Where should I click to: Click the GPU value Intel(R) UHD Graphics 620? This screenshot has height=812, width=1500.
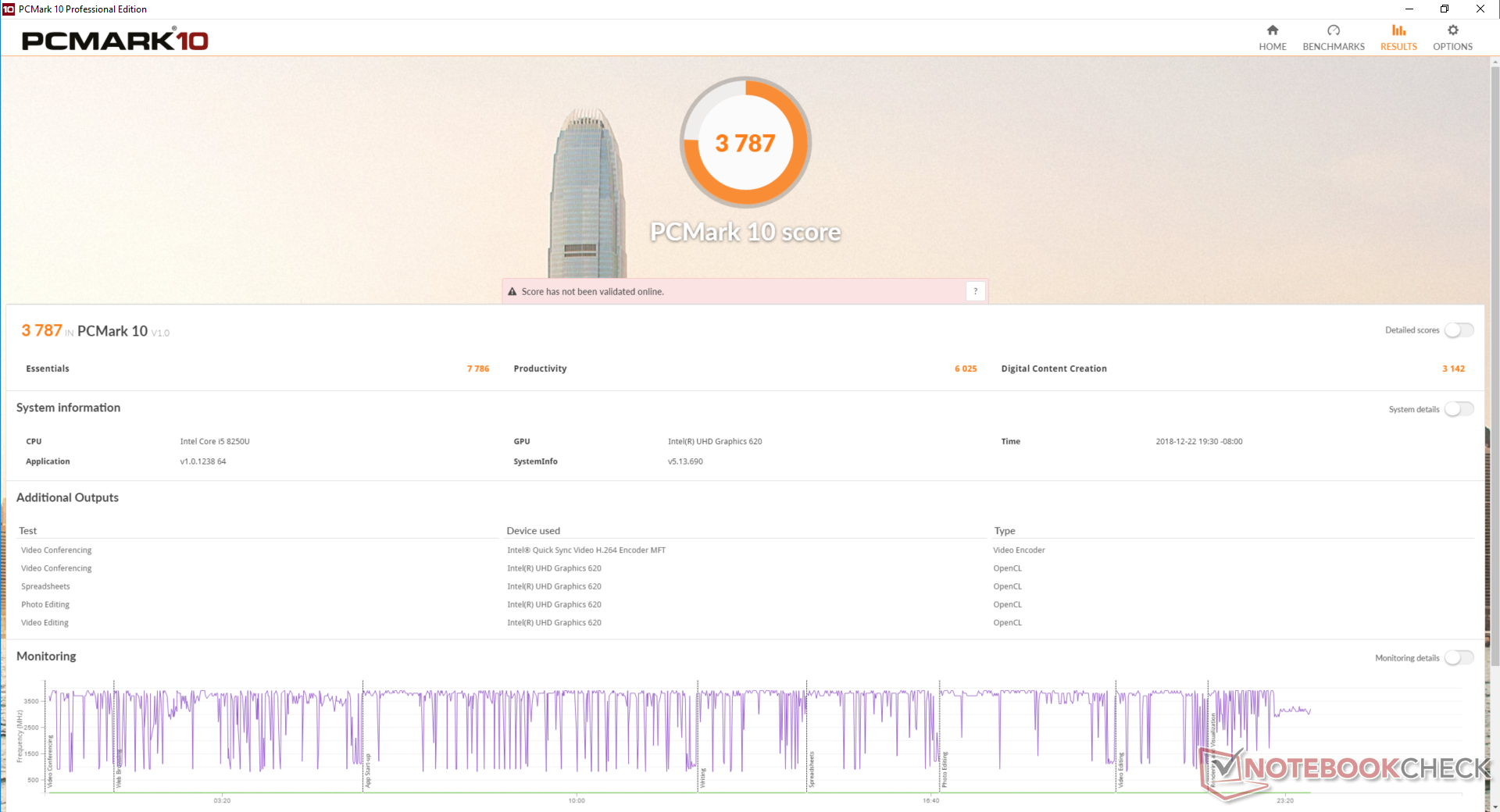click(715, 441)
